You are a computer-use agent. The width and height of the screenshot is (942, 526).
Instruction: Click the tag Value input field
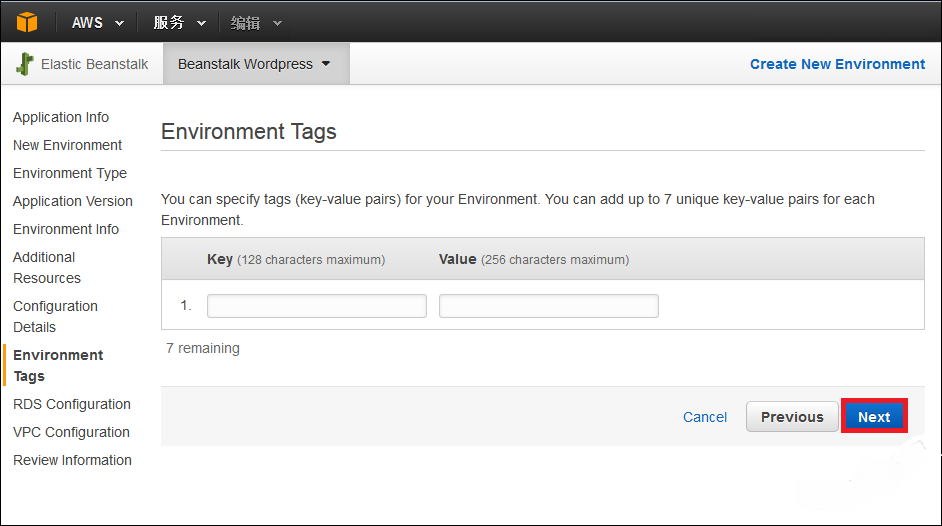pyautogui.click(x=548, y=306)
